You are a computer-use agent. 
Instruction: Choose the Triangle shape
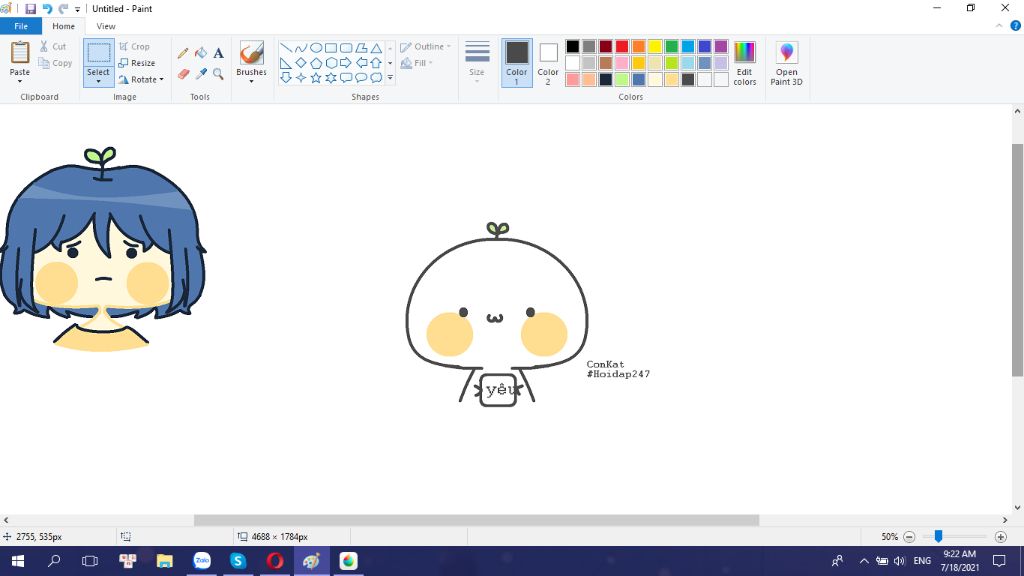click(376, 48)
